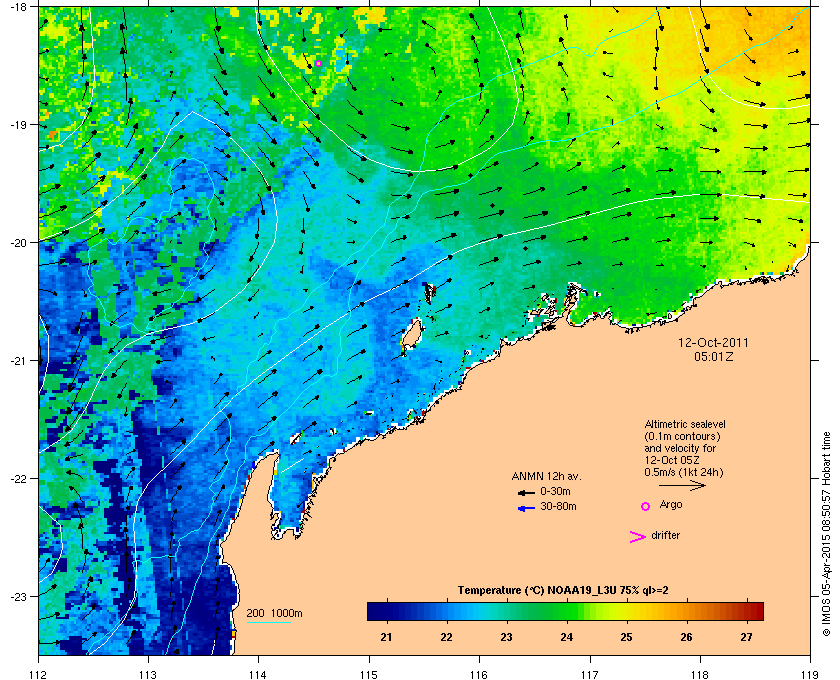Image resolution: width=840 pixels, height=680 pixels.
Task: Click colour bar tick label '24'
Action: [x=566, y=637]
